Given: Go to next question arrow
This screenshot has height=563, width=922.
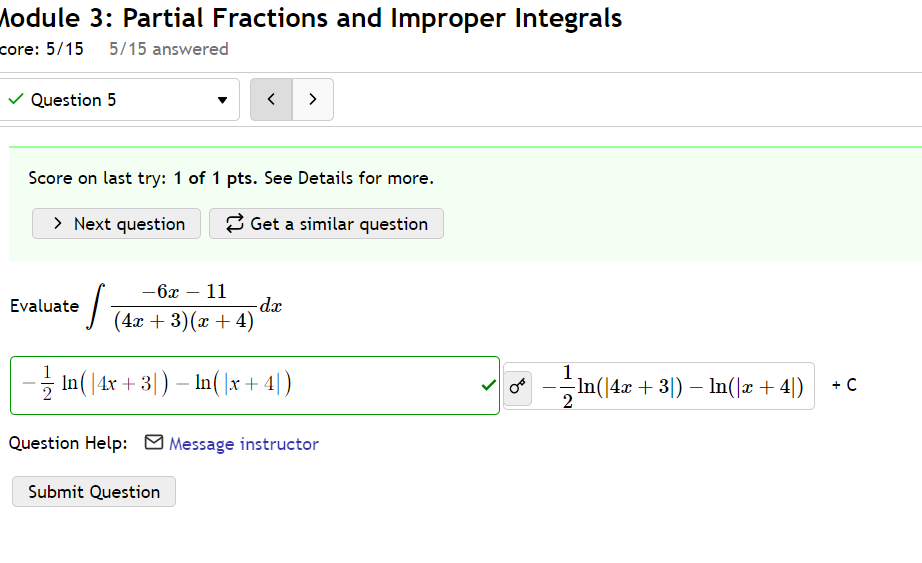Looking at the screenshot, I should click(x=313, y=99).
